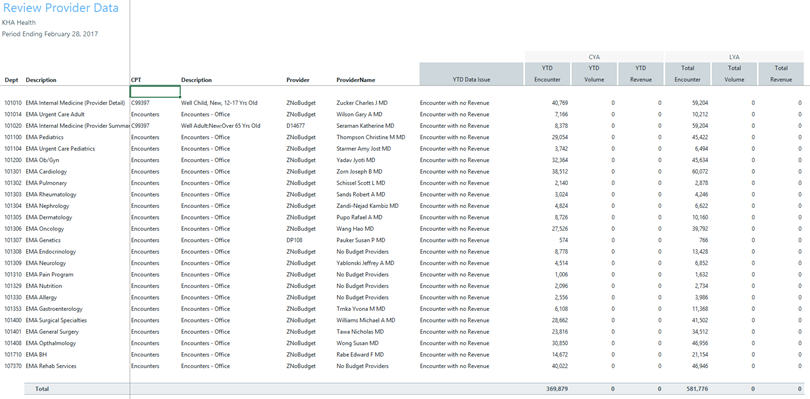Screen dimensions: 810x399
Task: Select EMA Nephrology description cell
Action: [48, 206]
